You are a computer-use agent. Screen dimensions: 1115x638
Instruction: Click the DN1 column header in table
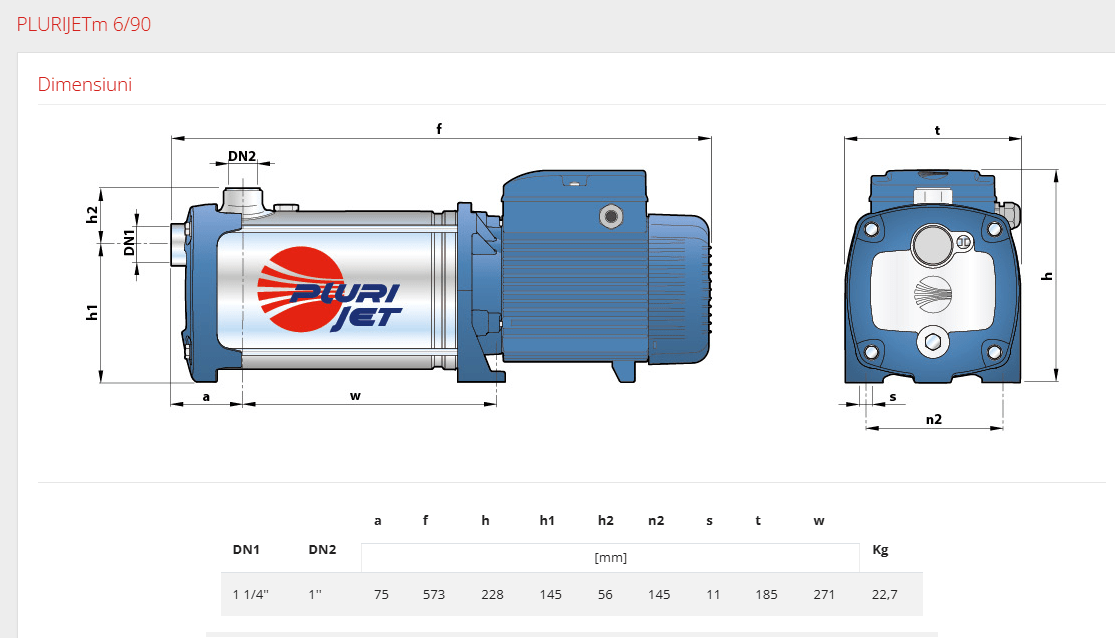pos(246,549)
